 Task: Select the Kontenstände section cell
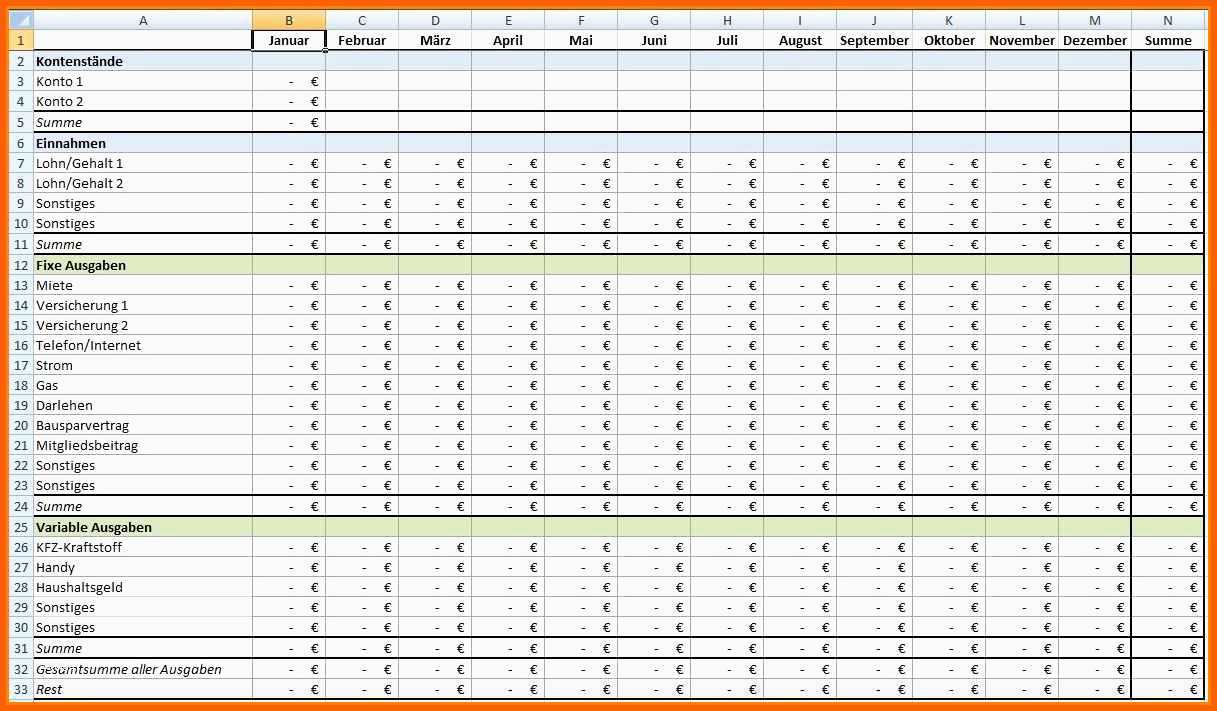pyautogui.click(x=143, y=61)
